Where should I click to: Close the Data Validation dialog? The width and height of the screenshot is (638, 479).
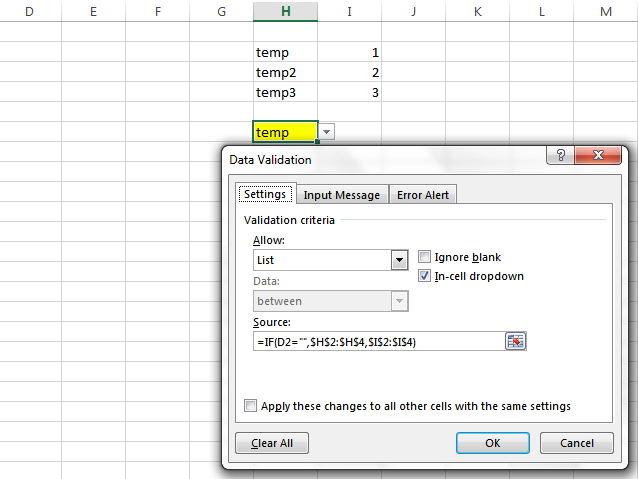coord(604,156)
